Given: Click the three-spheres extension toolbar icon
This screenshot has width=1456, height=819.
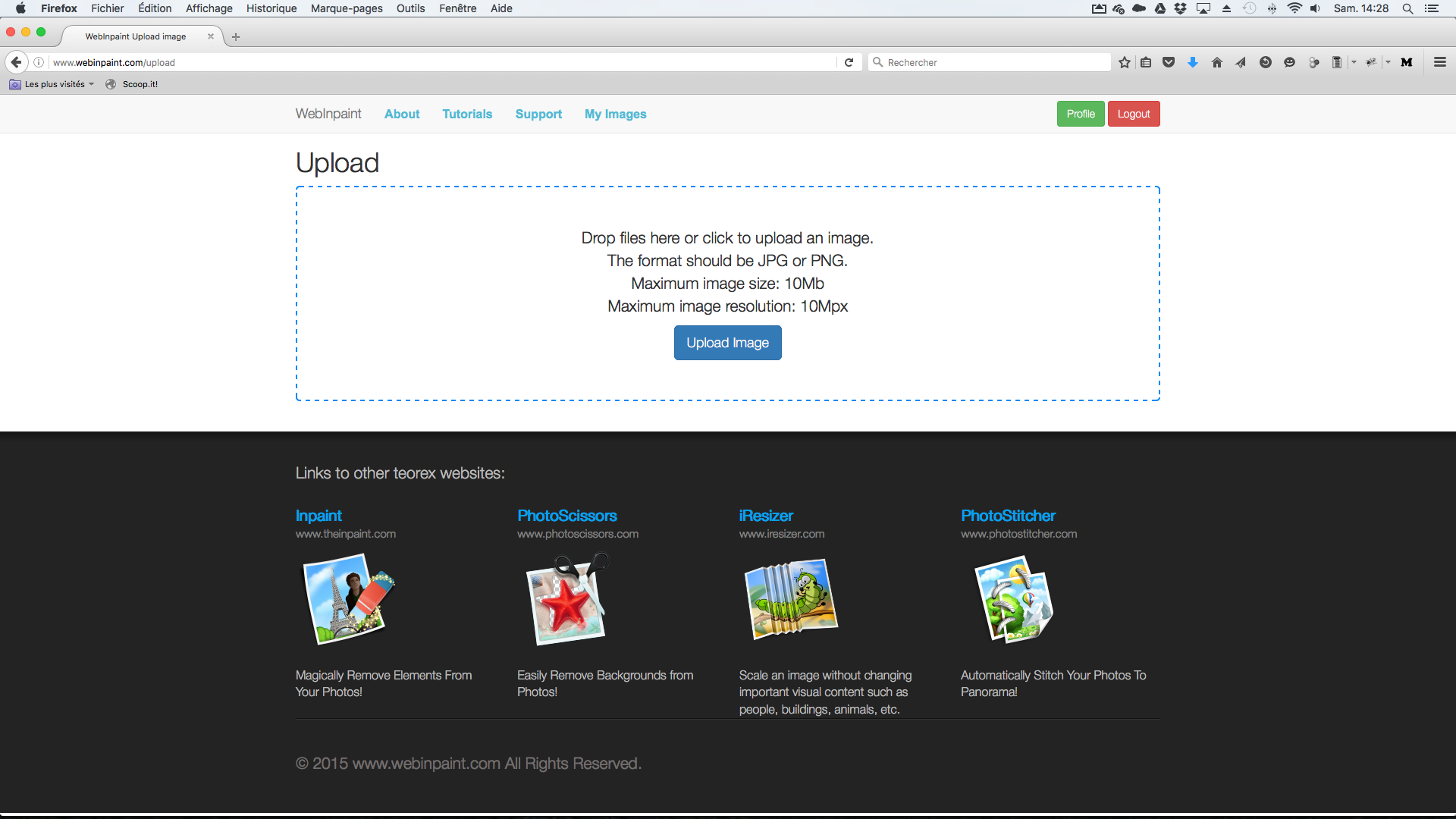Looking at the screenshot, I should click(x=1314, y=62).
